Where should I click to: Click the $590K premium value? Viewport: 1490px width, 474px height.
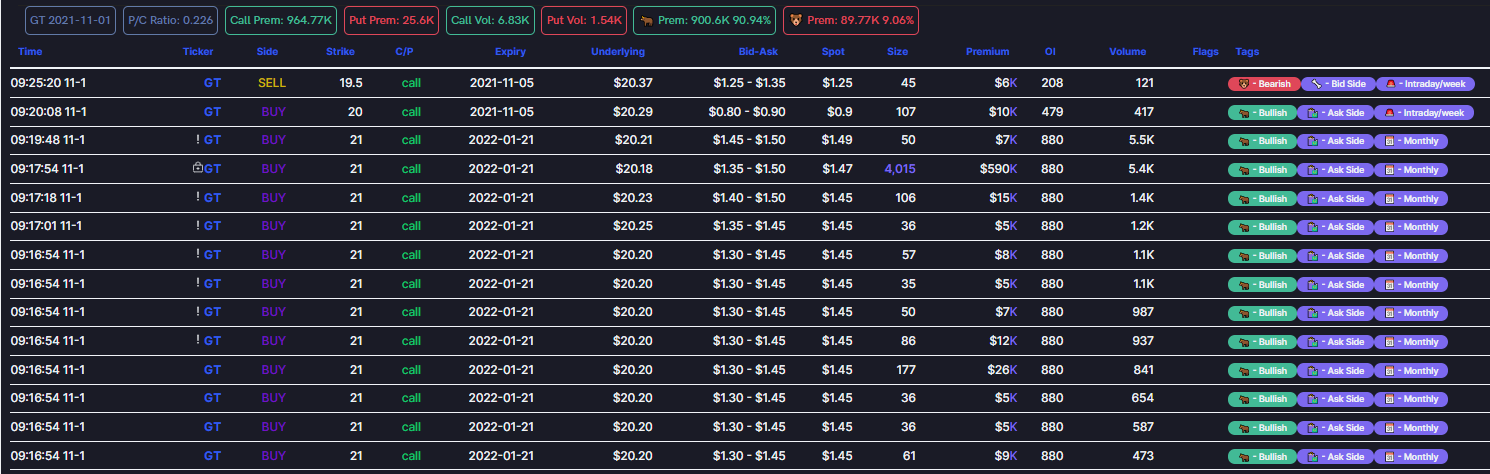pyautogui.click(x=998, y=170)
